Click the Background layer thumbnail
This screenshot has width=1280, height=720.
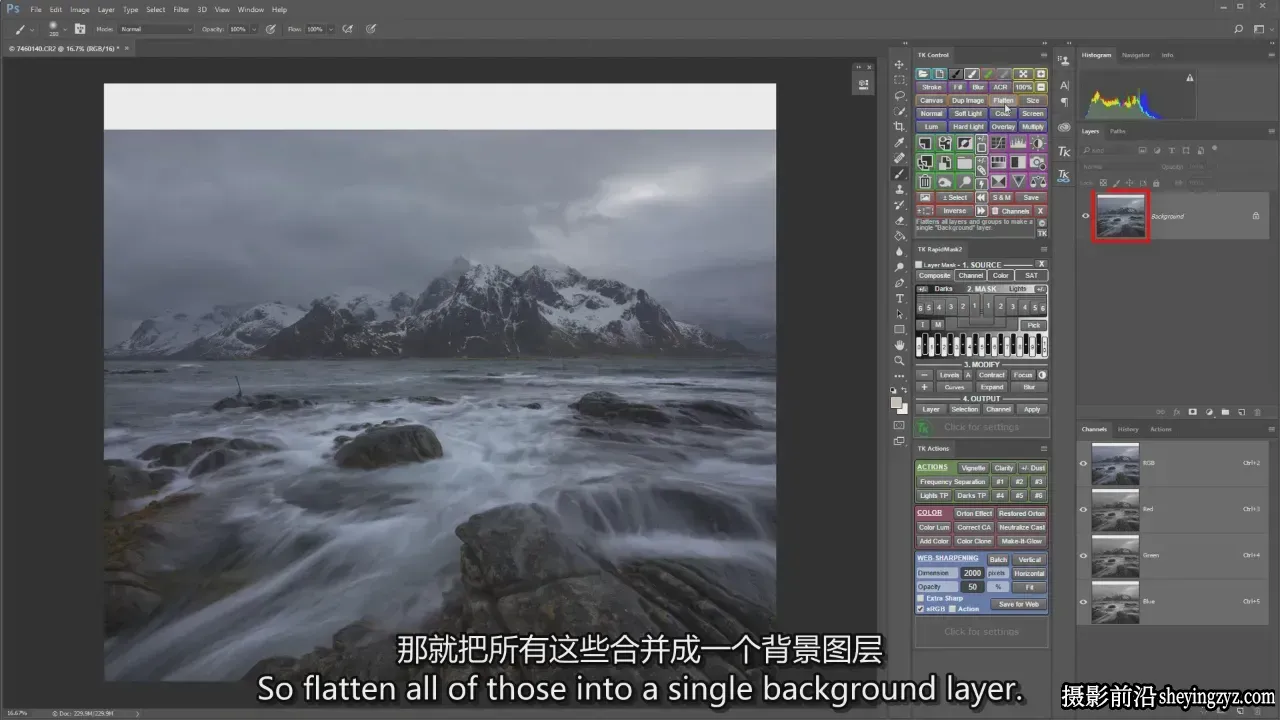[x=1120, y=216]
